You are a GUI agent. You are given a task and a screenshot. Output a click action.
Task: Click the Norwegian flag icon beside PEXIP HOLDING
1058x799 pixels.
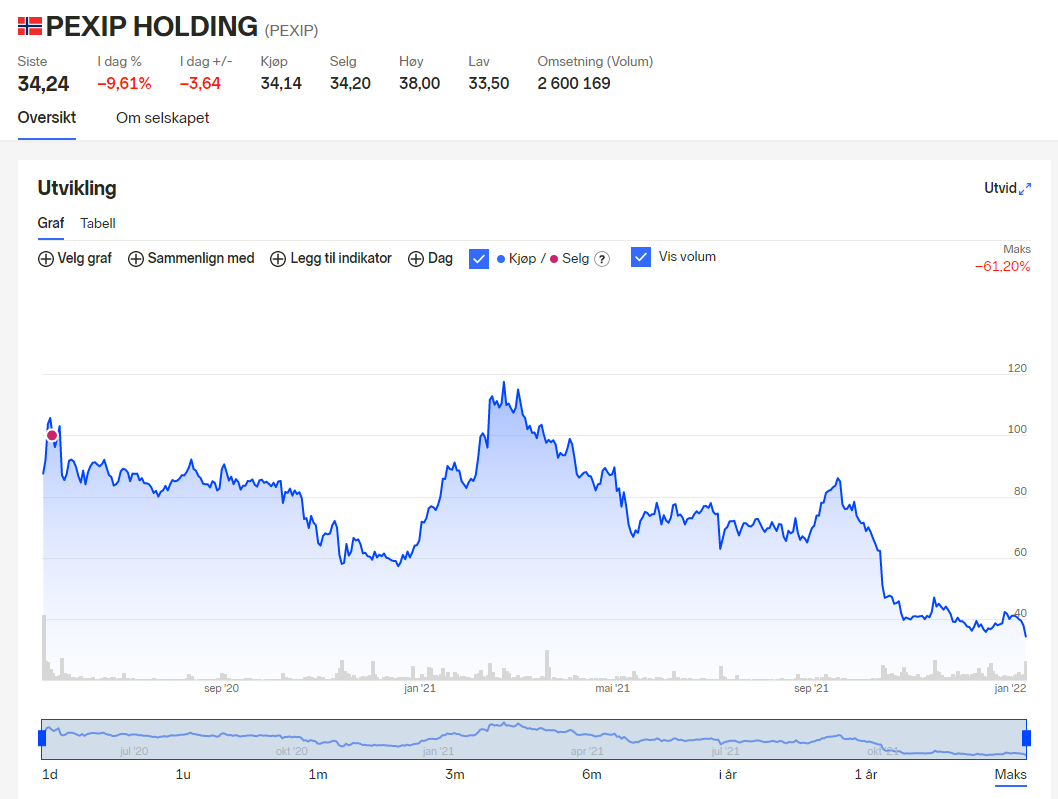(30, 27)
